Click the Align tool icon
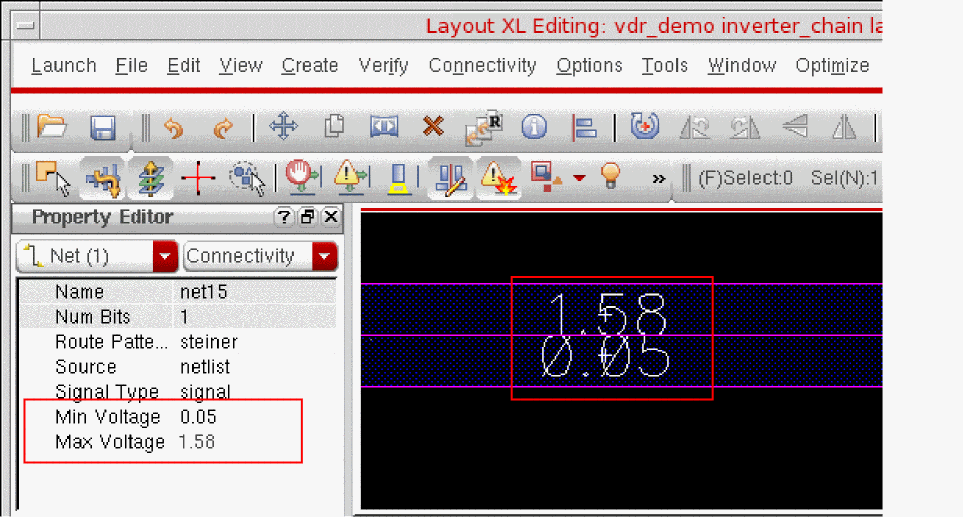The image size is (963, 517). point(583,128)
